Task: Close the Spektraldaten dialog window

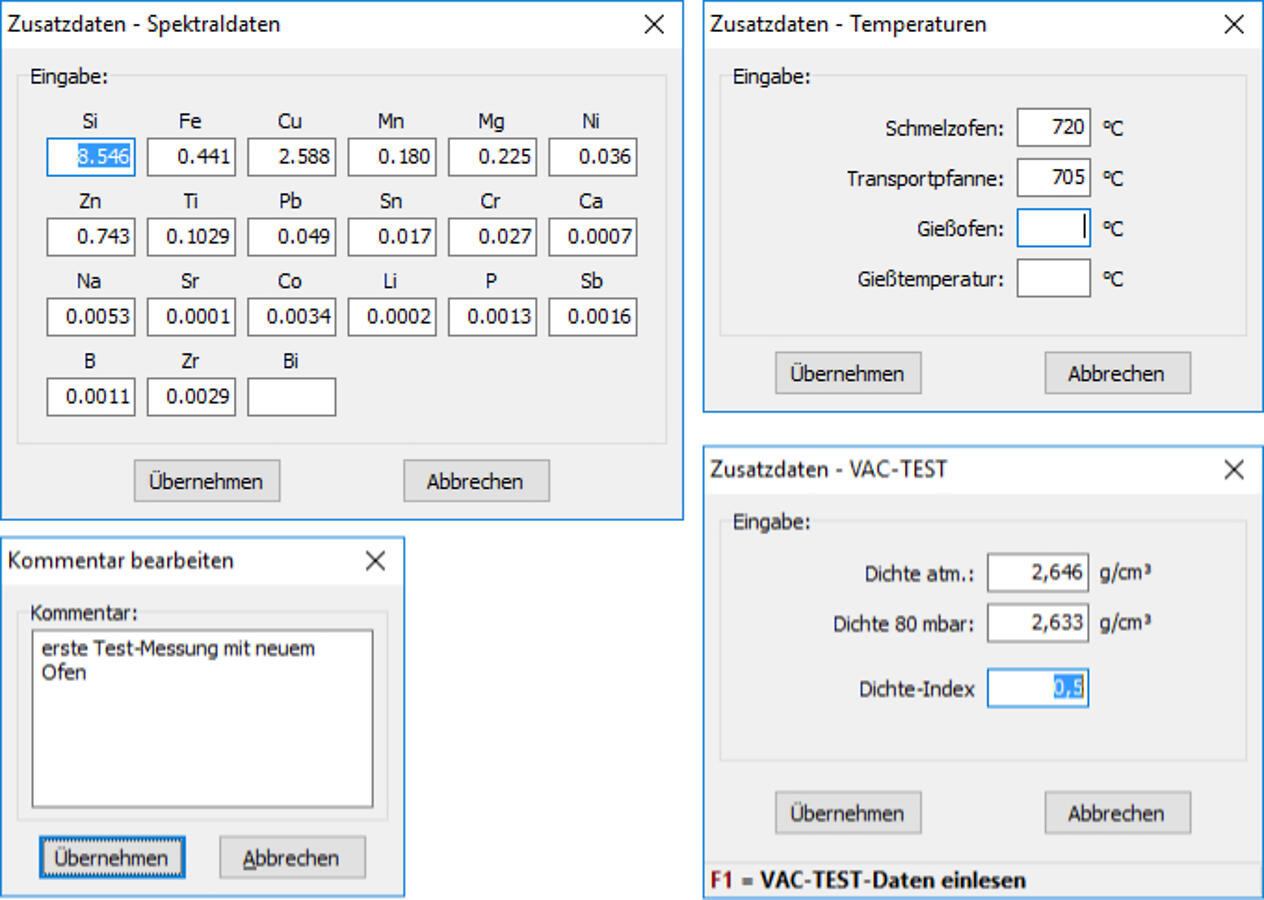Action: tap(654, 25)
